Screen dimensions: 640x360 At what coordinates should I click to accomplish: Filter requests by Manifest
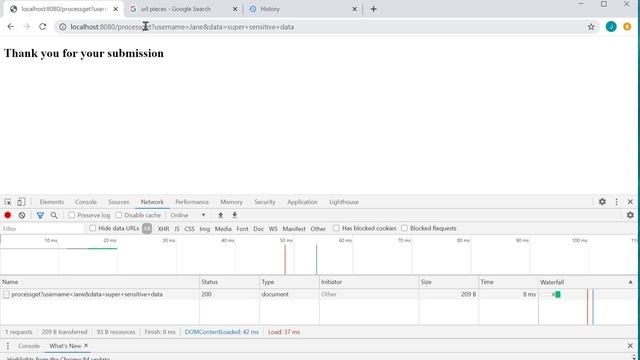tap(294, 229)
